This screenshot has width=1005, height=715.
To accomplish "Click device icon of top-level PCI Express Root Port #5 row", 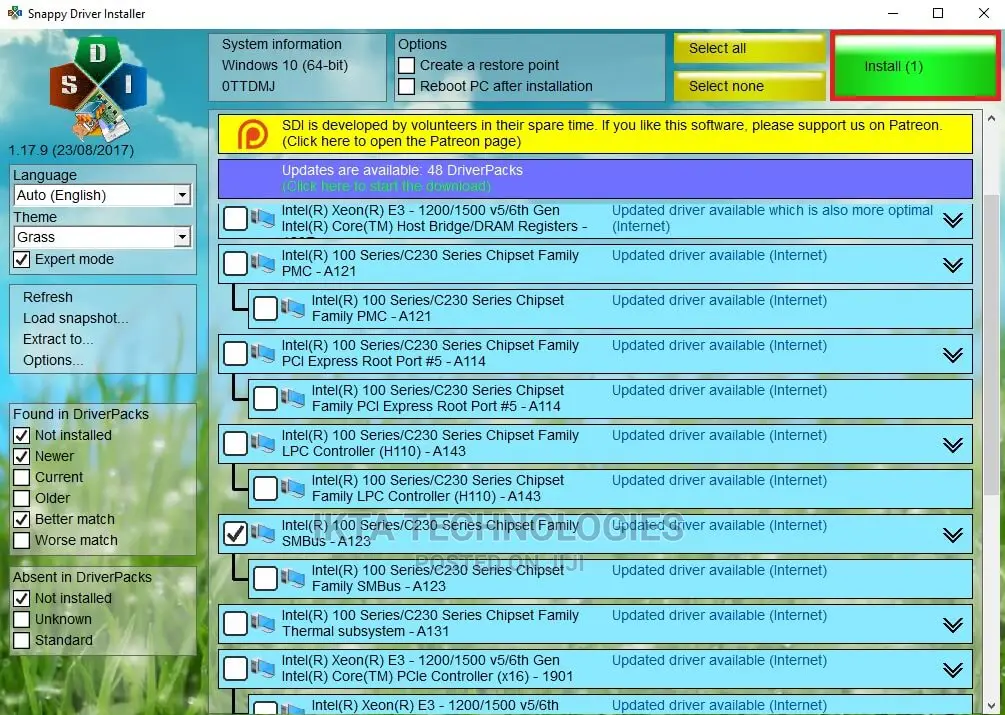I will click(x=263, y=353).
